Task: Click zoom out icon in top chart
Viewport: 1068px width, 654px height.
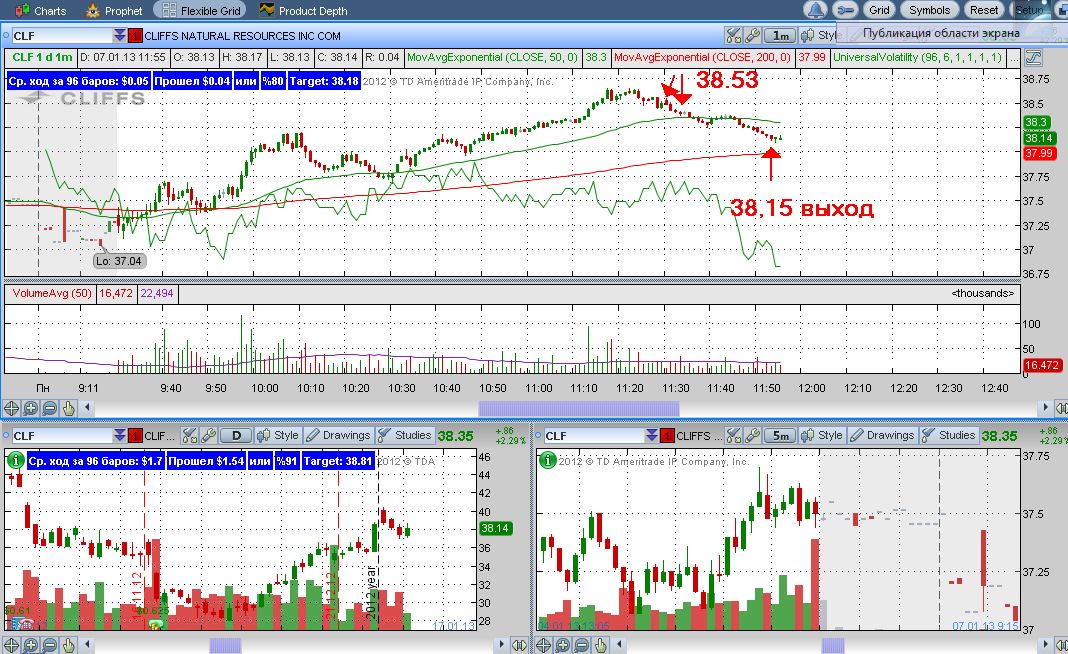Action: point(49,408)
